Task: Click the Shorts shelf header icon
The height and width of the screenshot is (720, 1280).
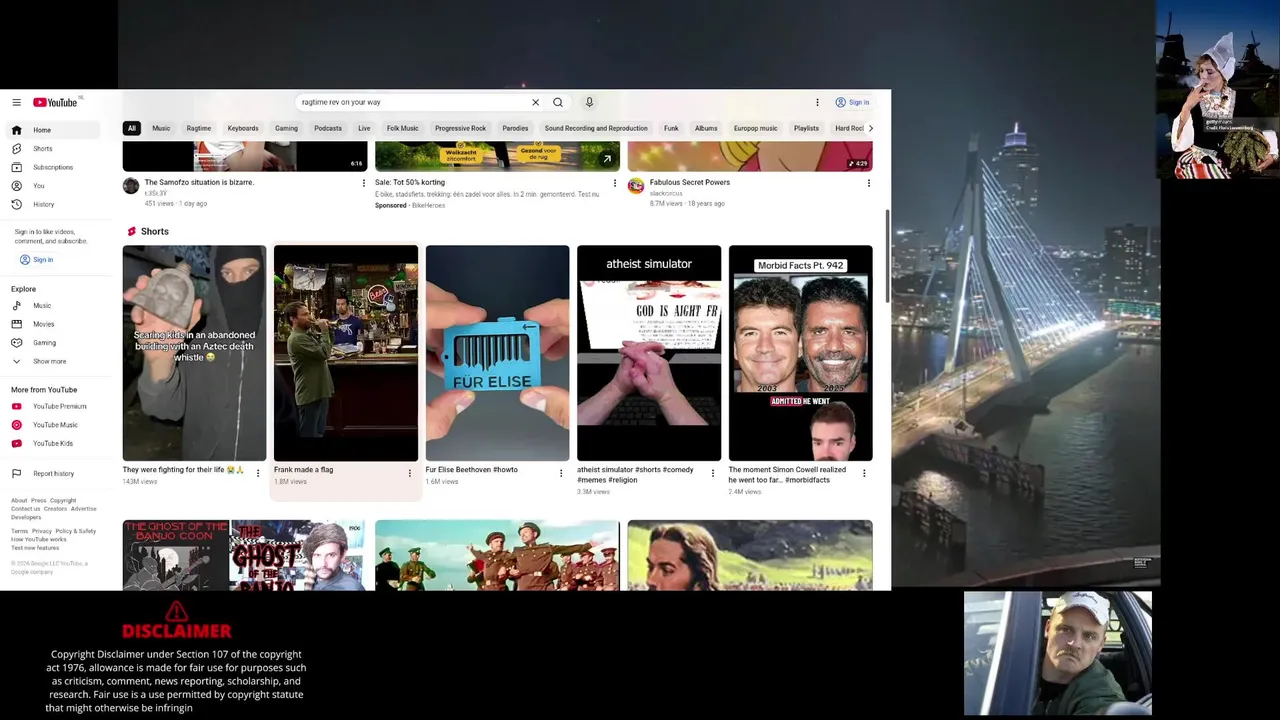Action: coord(131,231)
